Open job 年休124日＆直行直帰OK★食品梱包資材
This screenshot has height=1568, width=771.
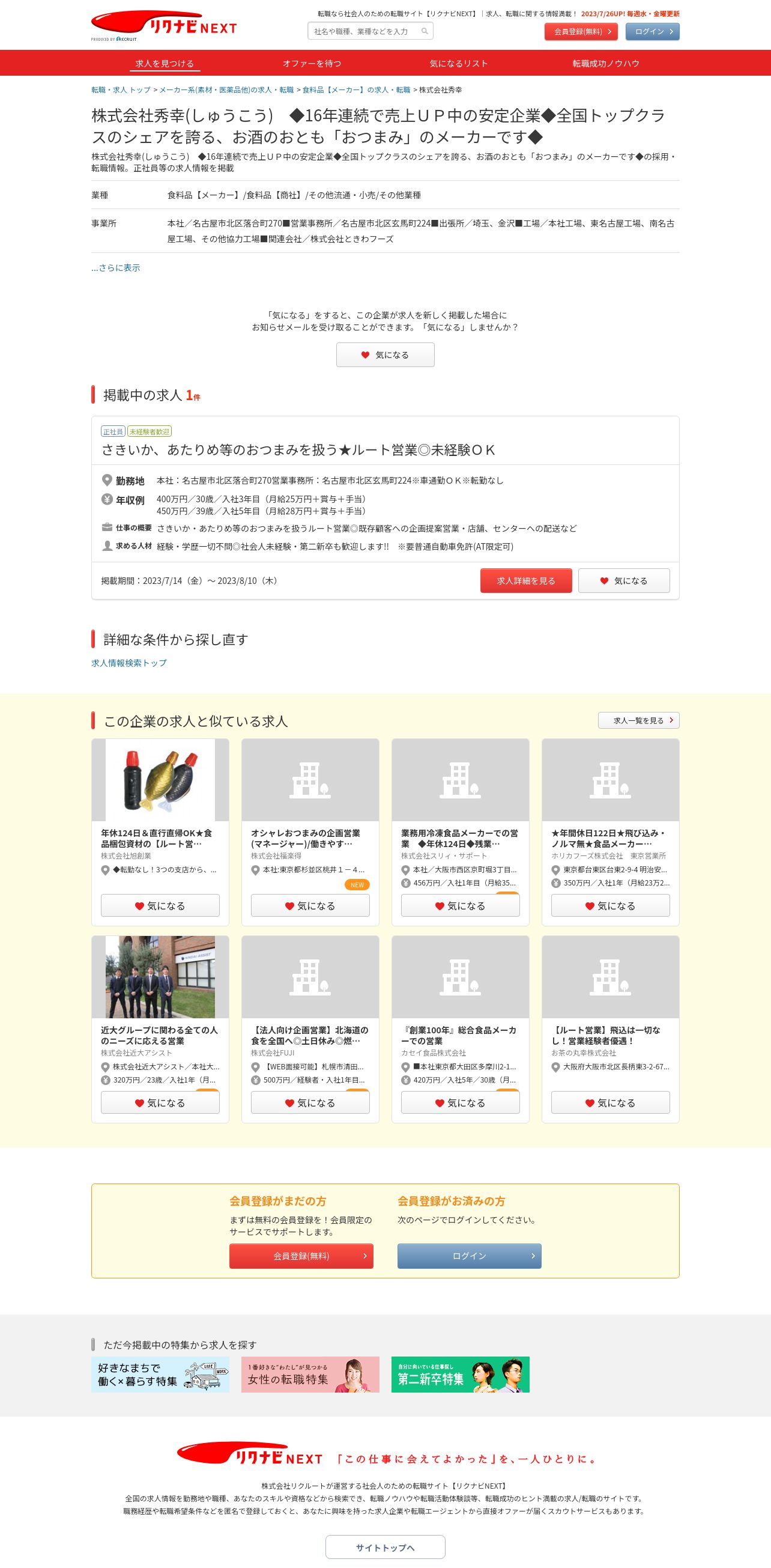pos(156,838)
